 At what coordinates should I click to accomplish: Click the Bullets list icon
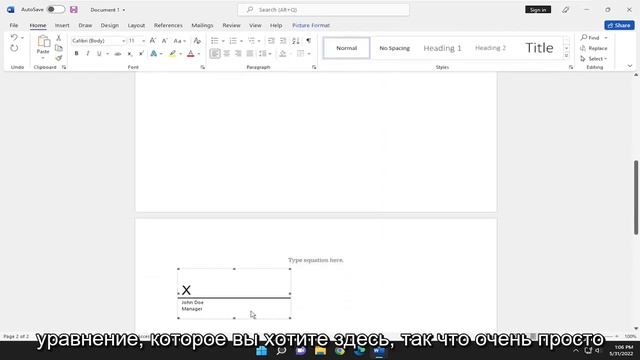tap(214, 41)
